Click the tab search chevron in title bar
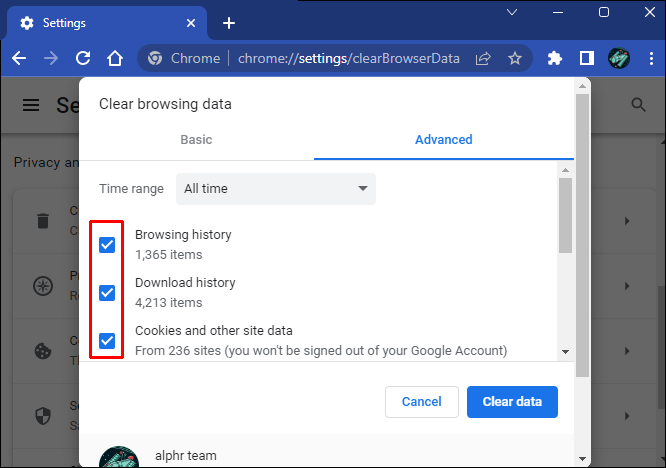This screenshot has width=666, height=468. (x=512, y=13)
